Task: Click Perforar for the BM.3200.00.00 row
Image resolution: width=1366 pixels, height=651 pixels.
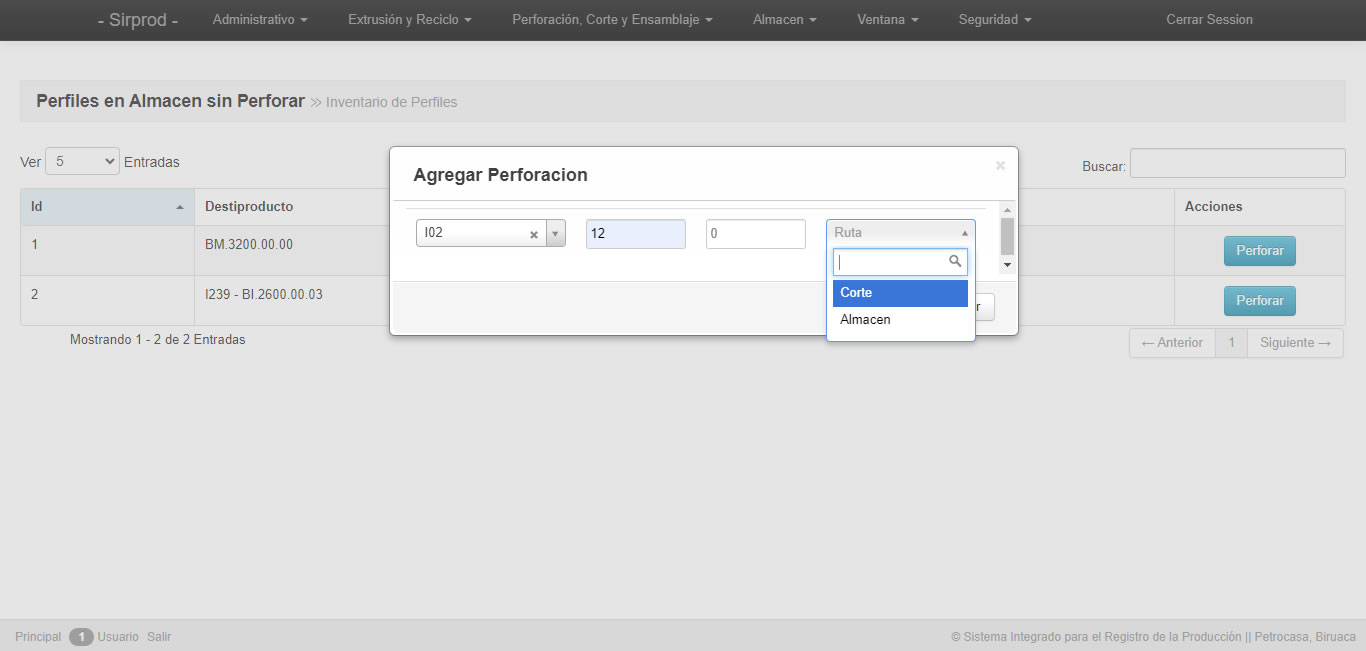Action: [1260, 251]
